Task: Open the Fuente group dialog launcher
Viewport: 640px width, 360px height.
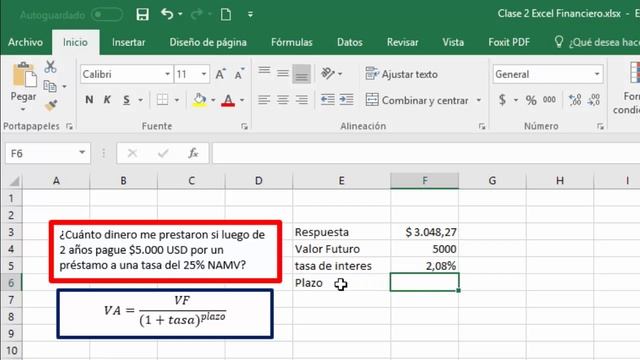Action: (x=244, y=127)
